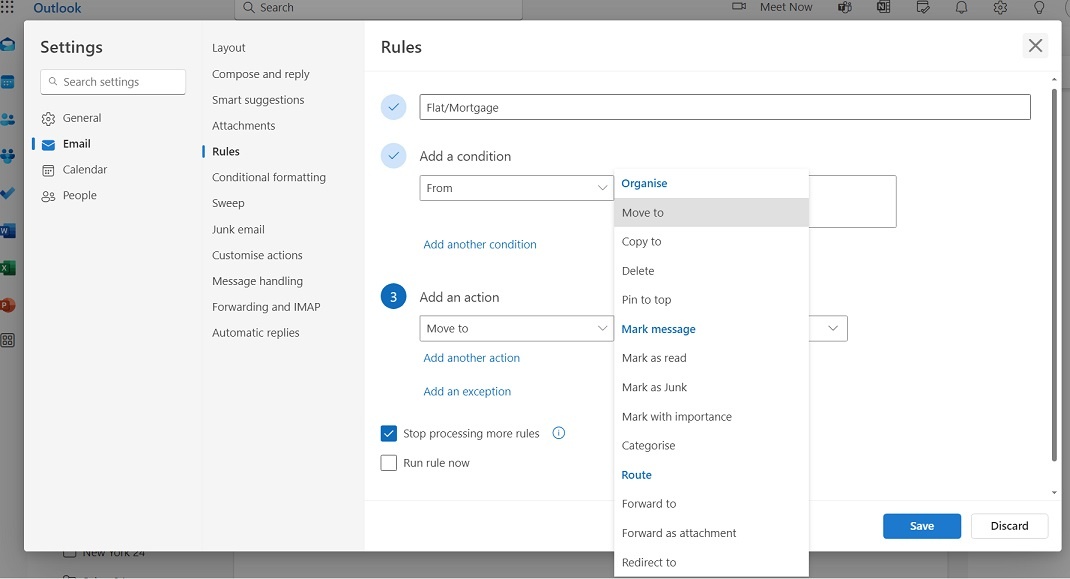Open the Move to action dropdown
Screen dimensions: 1070x579
point(516,328)
